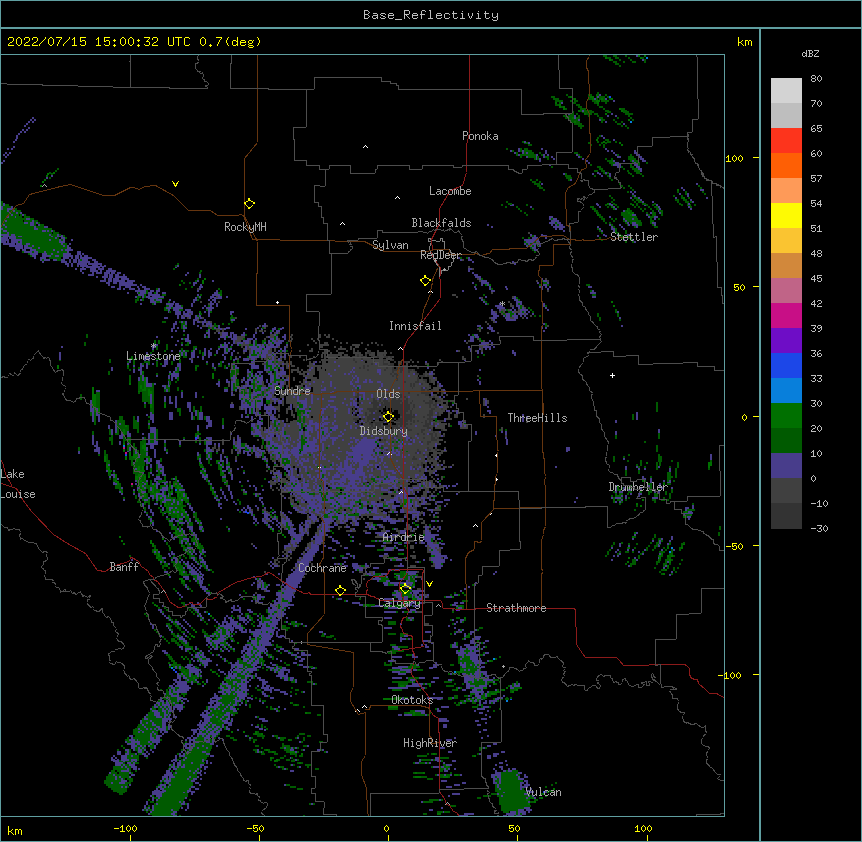Select the Strathmore label
This screenshot has height=842, width=862.
[516, 608]
